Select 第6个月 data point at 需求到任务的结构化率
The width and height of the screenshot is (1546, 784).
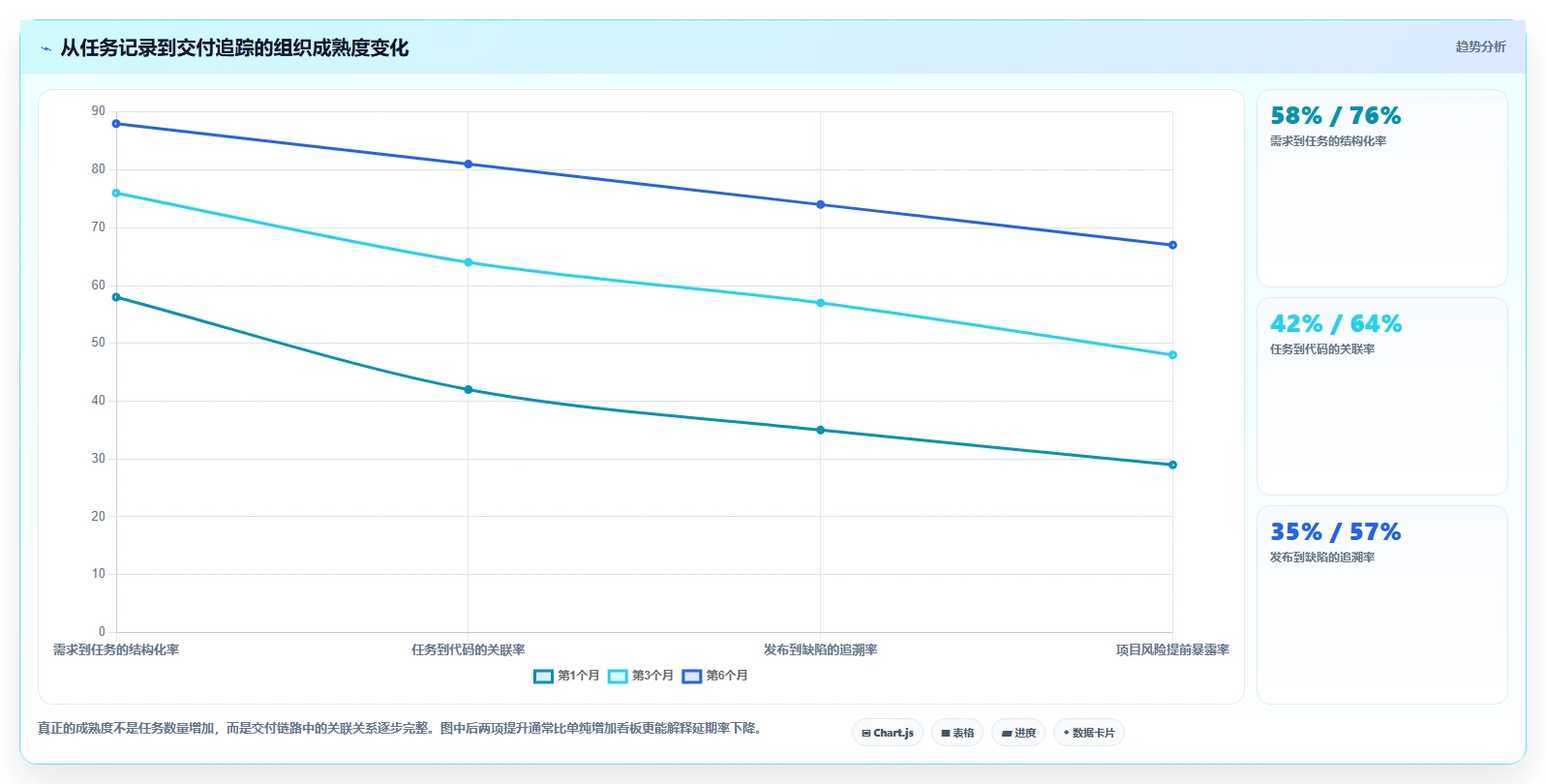pos(116,124)
